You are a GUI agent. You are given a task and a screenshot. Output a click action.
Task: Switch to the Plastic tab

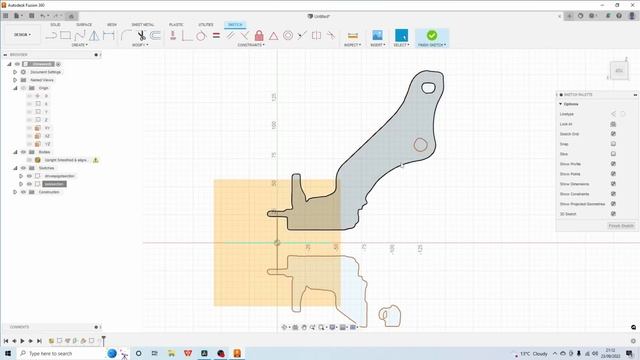[176, 25]
